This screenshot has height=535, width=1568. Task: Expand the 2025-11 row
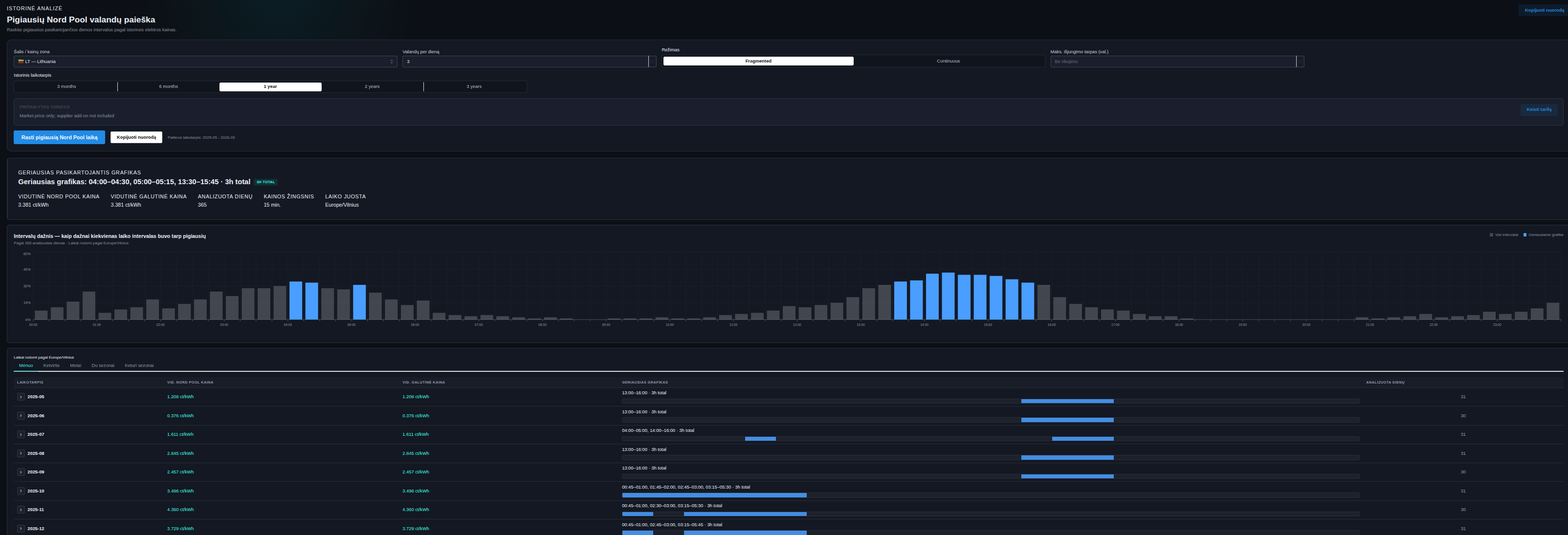(21, 510)
